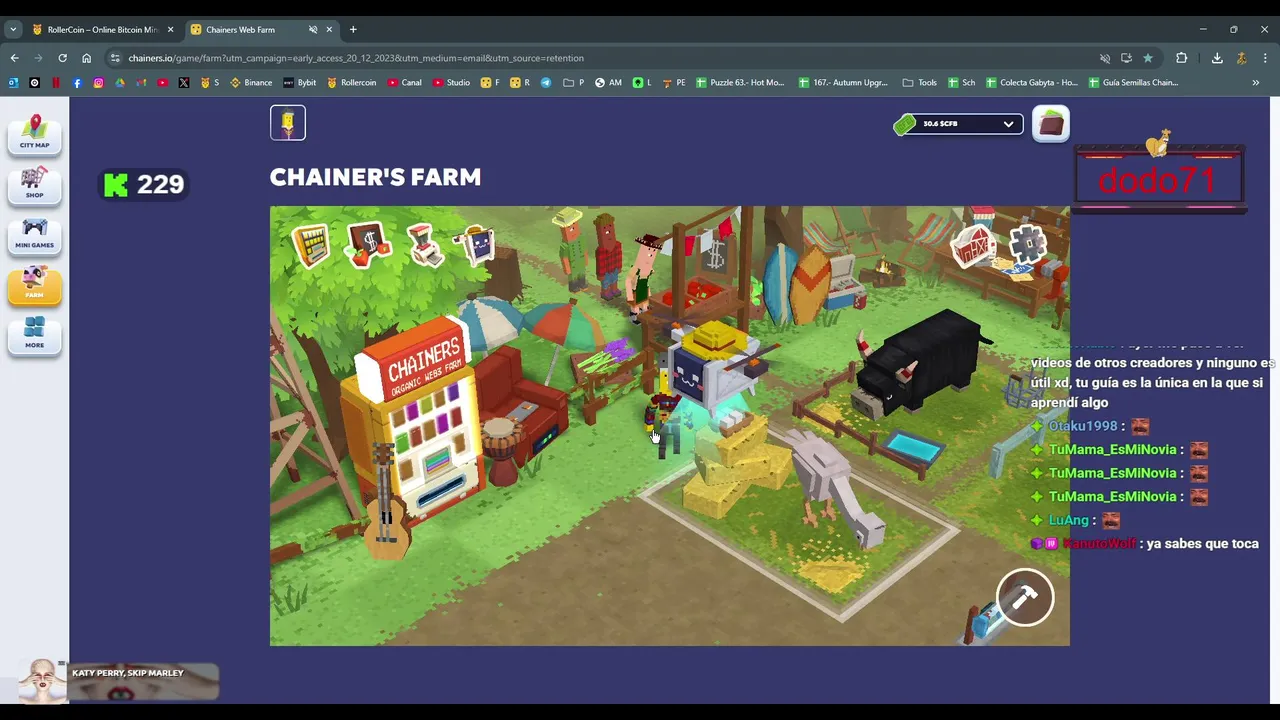Open the market chalkboard dollar icon

pos(368,245)
